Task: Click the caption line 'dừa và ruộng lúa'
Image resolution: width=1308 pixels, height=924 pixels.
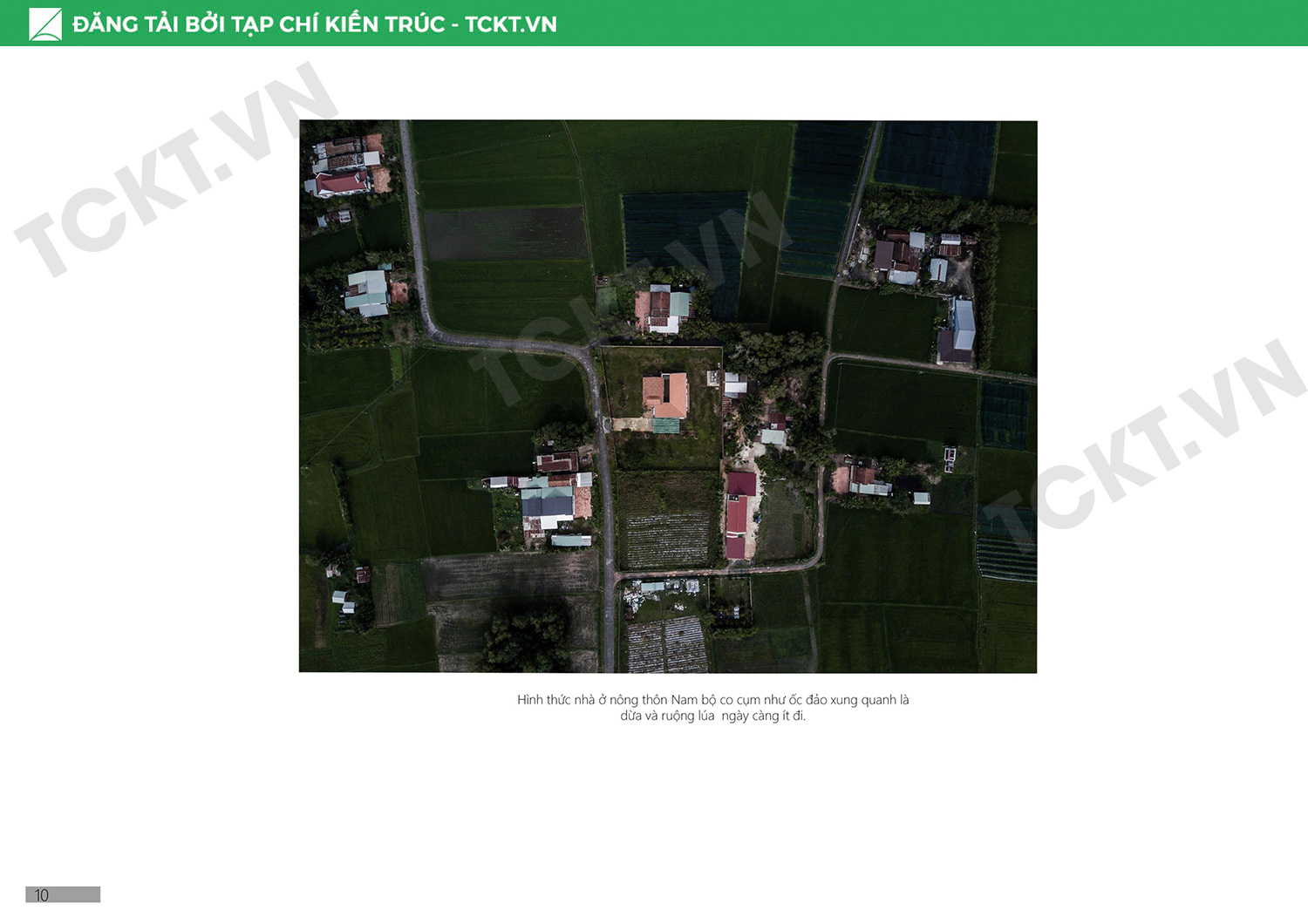Action: coord(712,717)
